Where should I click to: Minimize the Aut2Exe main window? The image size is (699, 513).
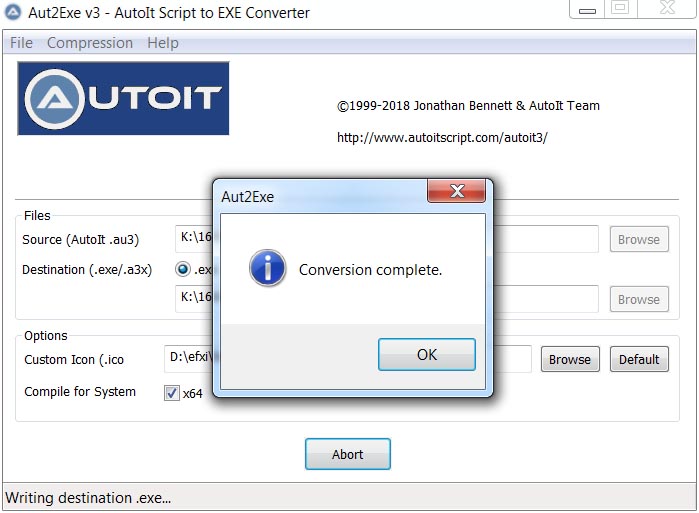point(587,9)
